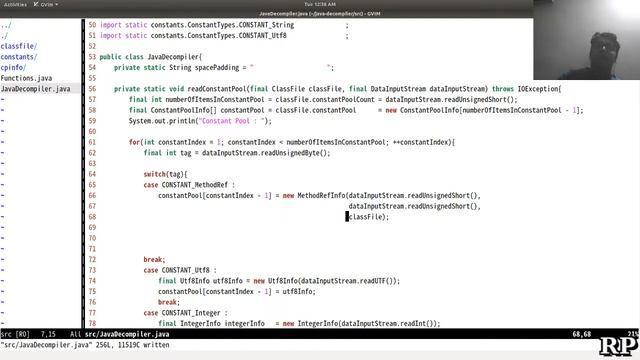Click the CONSTANT_String import on line 50
Viewport: 640px width, 360px height.
pos(266,25)
